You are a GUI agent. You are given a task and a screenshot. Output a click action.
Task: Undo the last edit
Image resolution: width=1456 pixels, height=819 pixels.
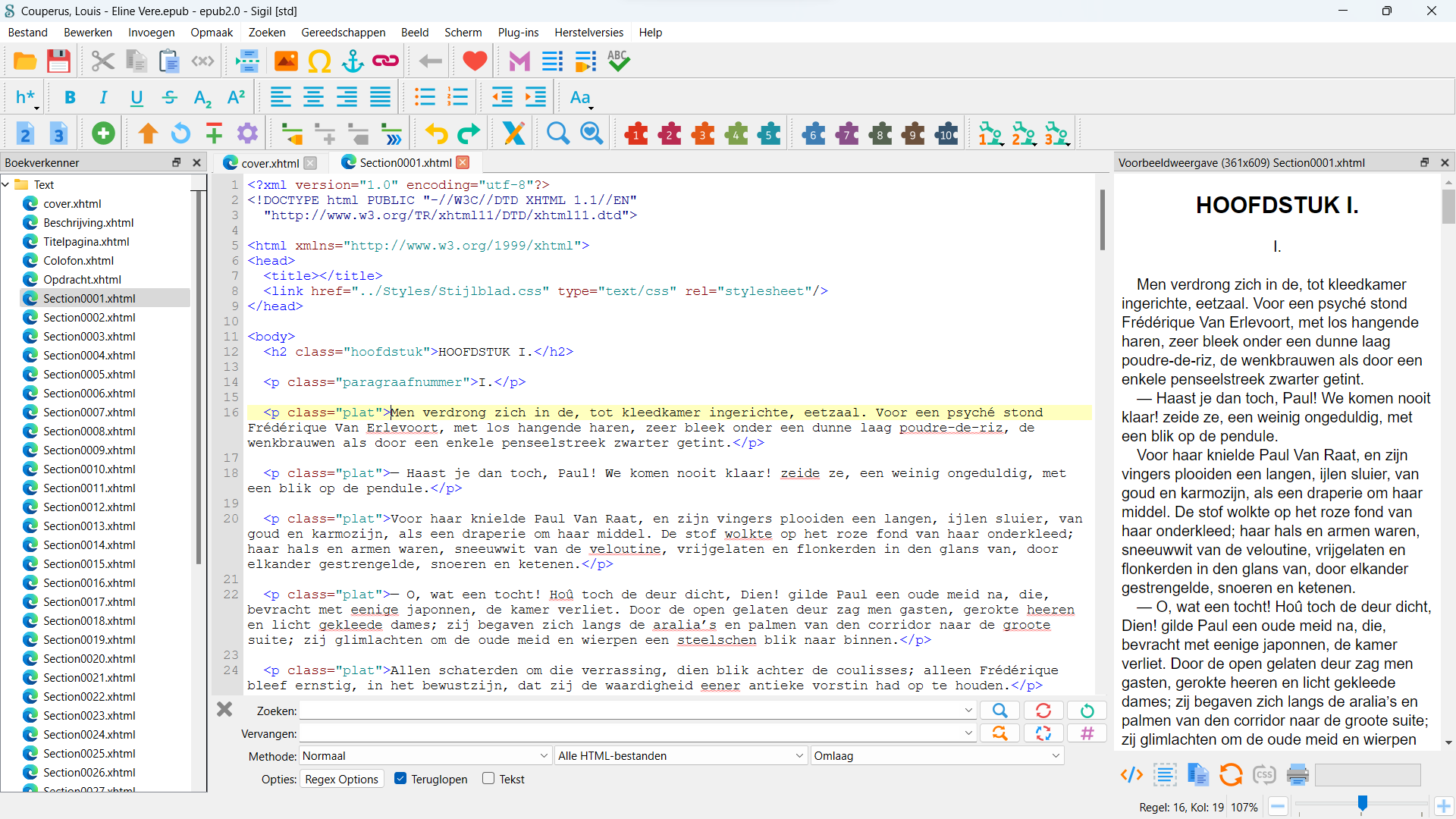tap(436, 134)
